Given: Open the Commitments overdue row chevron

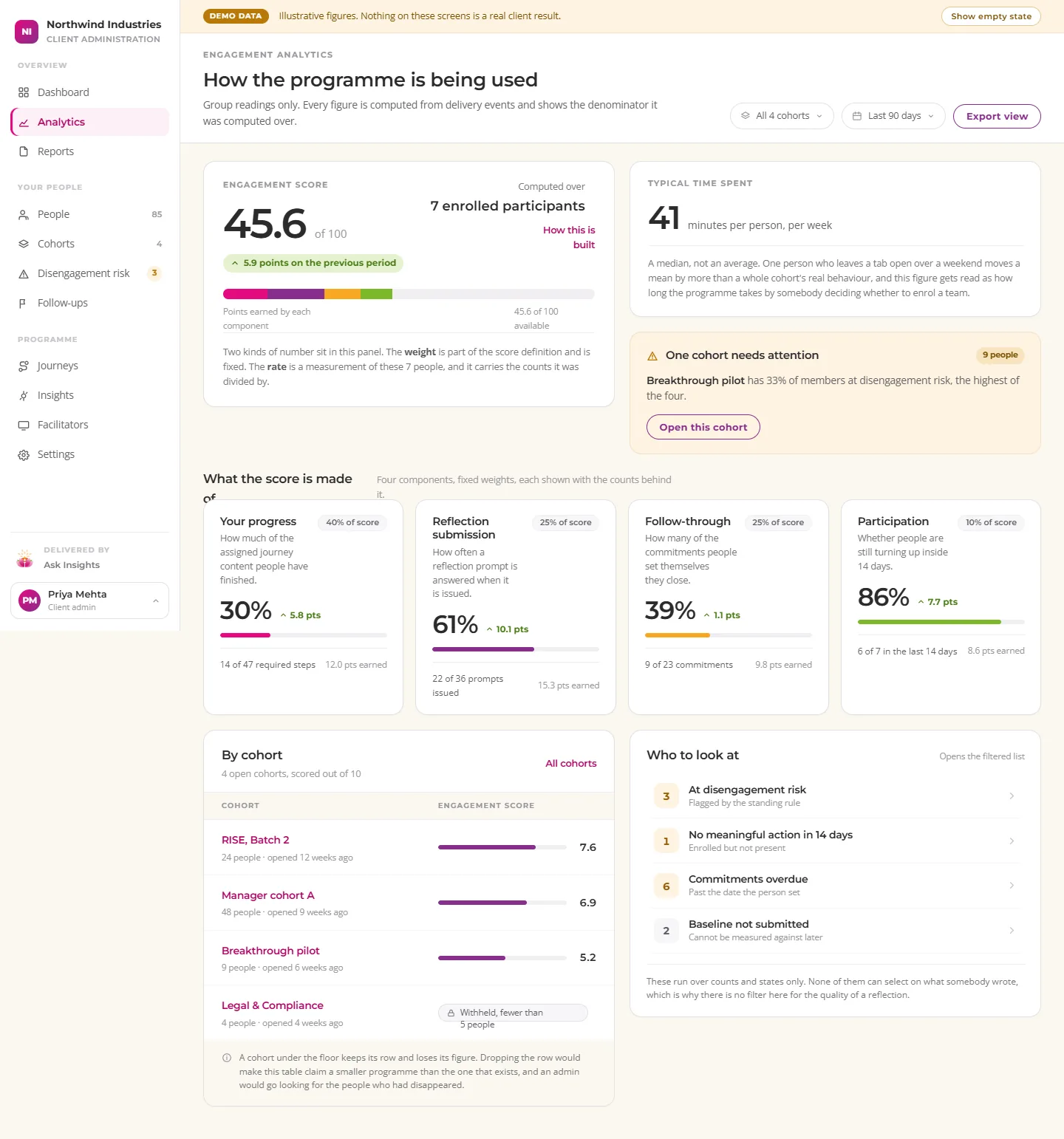Looking at the screenshot, I should coord(1012,885).
